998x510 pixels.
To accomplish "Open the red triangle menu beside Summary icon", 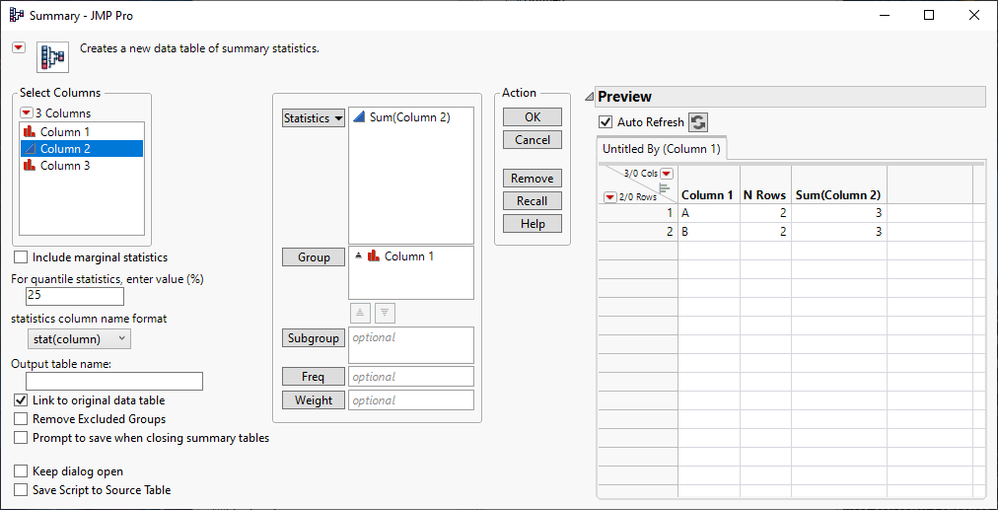I will pyautogui.click(x=18, y=48).
